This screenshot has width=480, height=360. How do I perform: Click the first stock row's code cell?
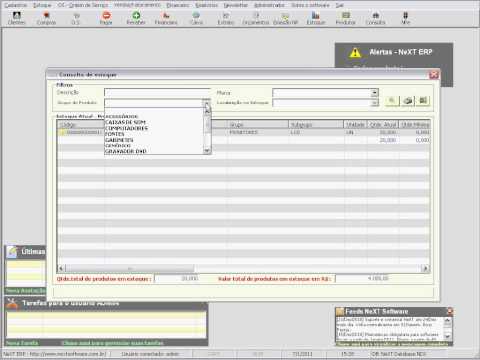click(x=81, y=132)
